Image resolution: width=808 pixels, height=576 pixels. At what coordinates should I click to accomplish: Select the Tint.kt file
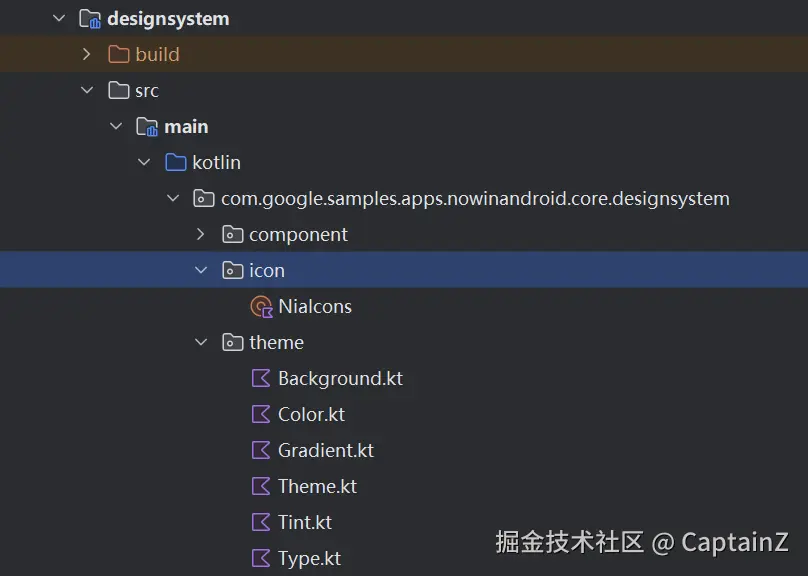coord(305,522)
